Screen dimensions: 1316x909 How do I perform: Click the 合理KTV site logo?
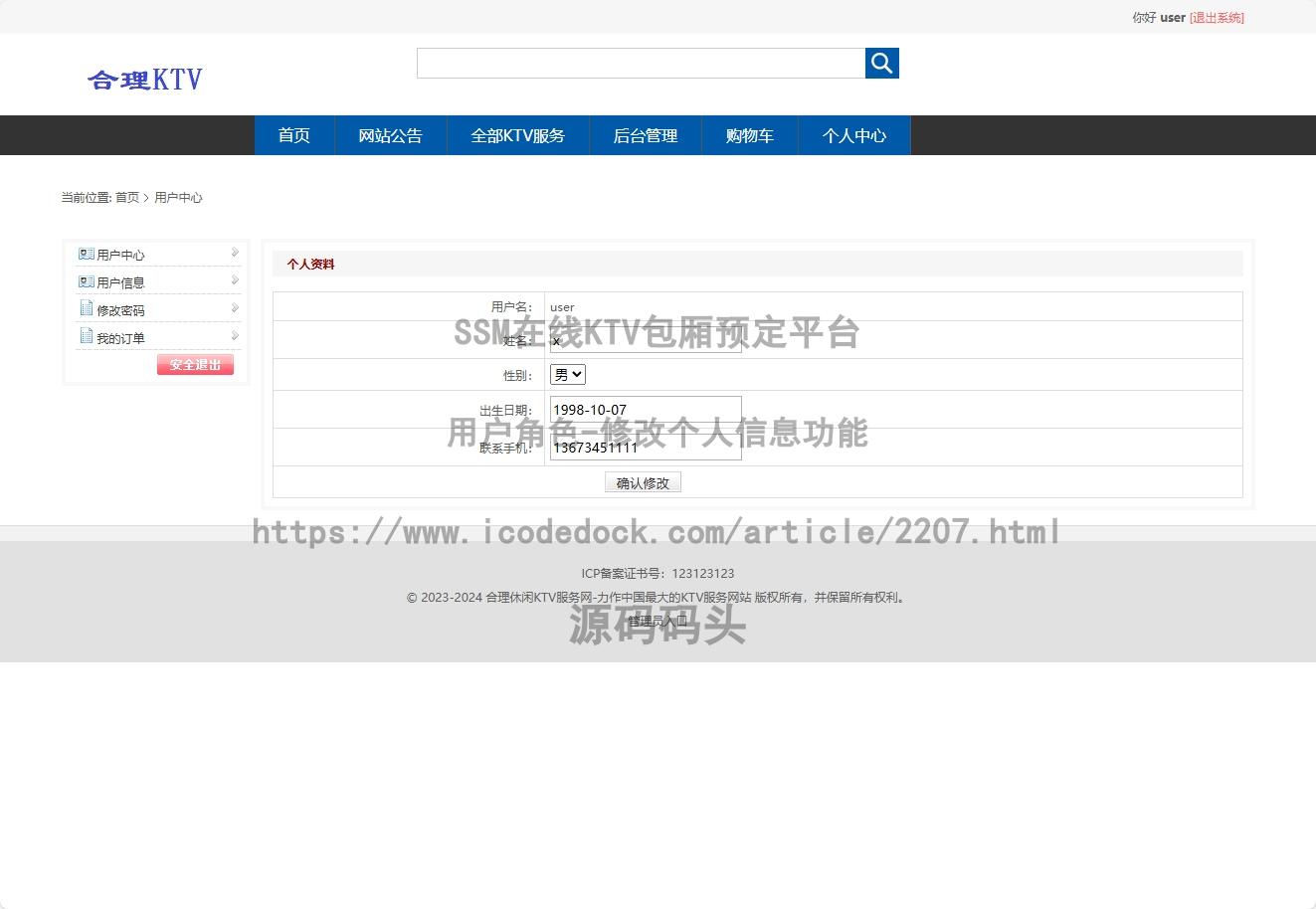[x=145, y=80]
